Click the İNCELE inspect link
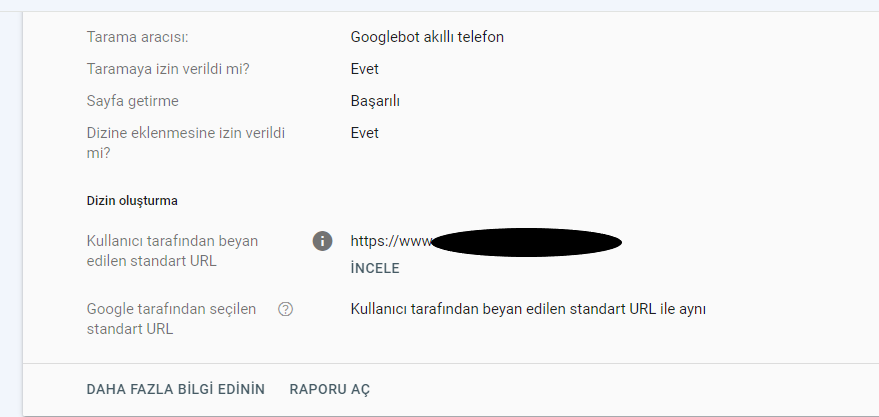879x417 pixels. coord(375,268)
